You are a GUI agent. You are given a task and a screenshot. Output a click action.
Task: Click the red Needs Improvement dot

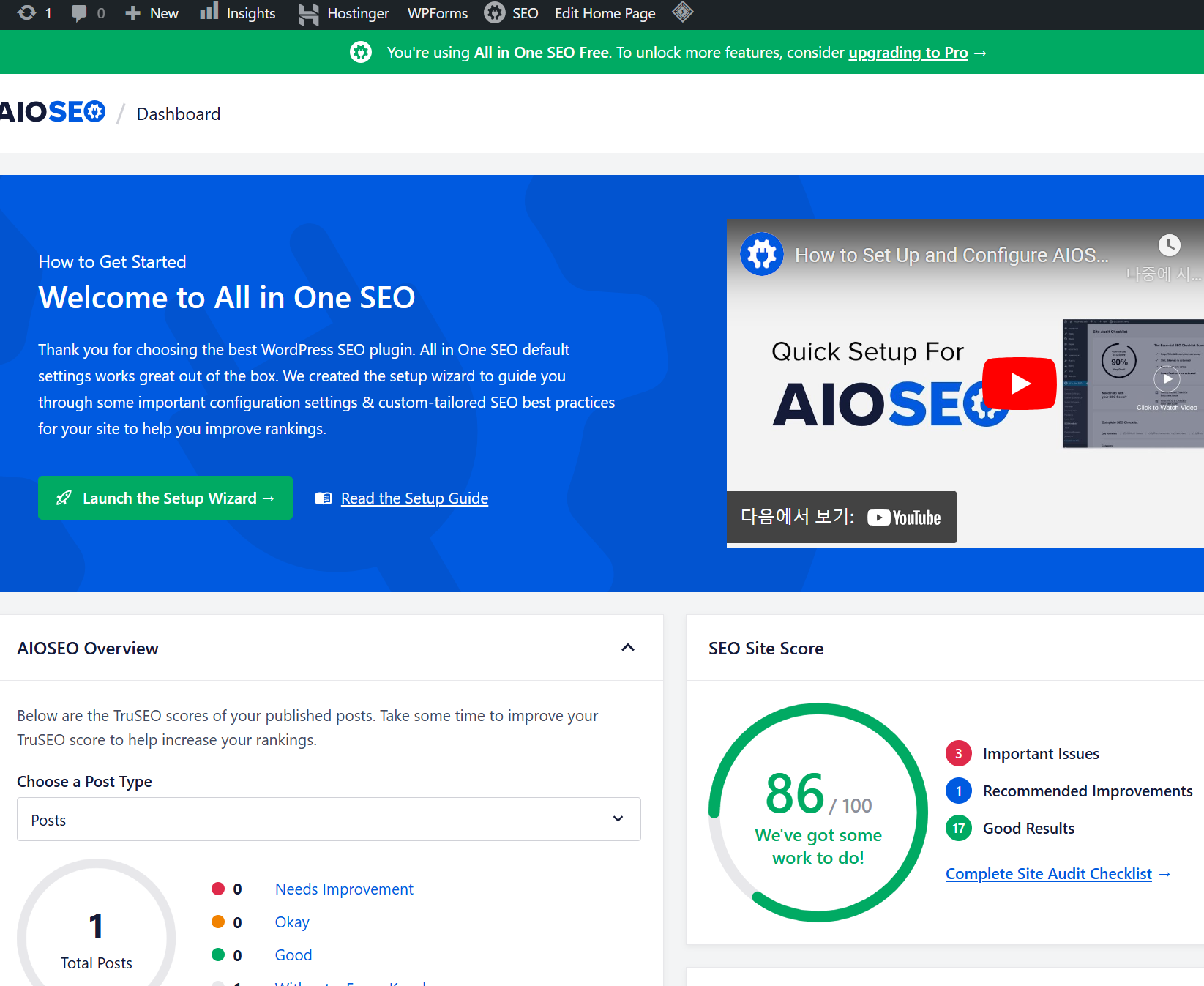tap(218, 889)
